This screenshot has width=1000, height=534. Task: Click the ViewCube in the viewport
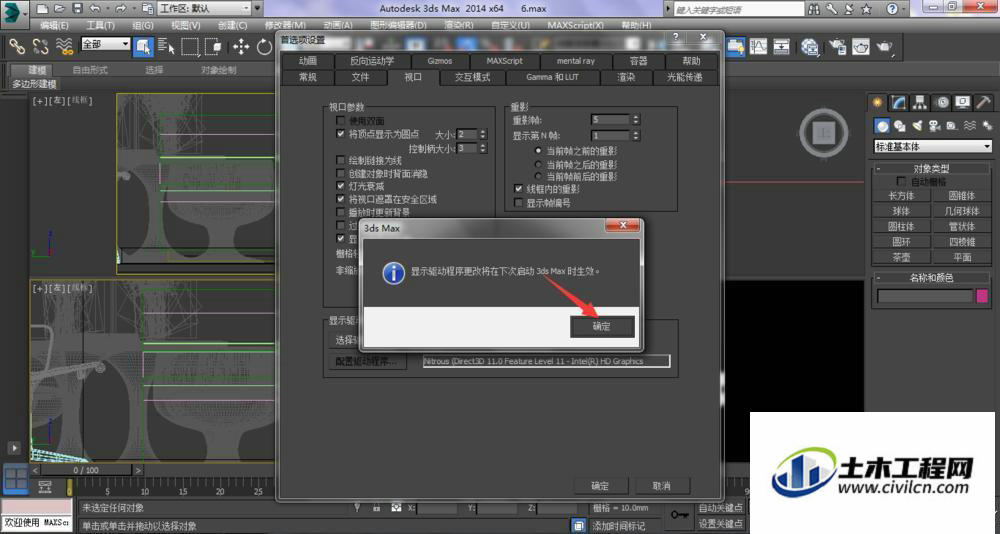(x=823, y=133)
